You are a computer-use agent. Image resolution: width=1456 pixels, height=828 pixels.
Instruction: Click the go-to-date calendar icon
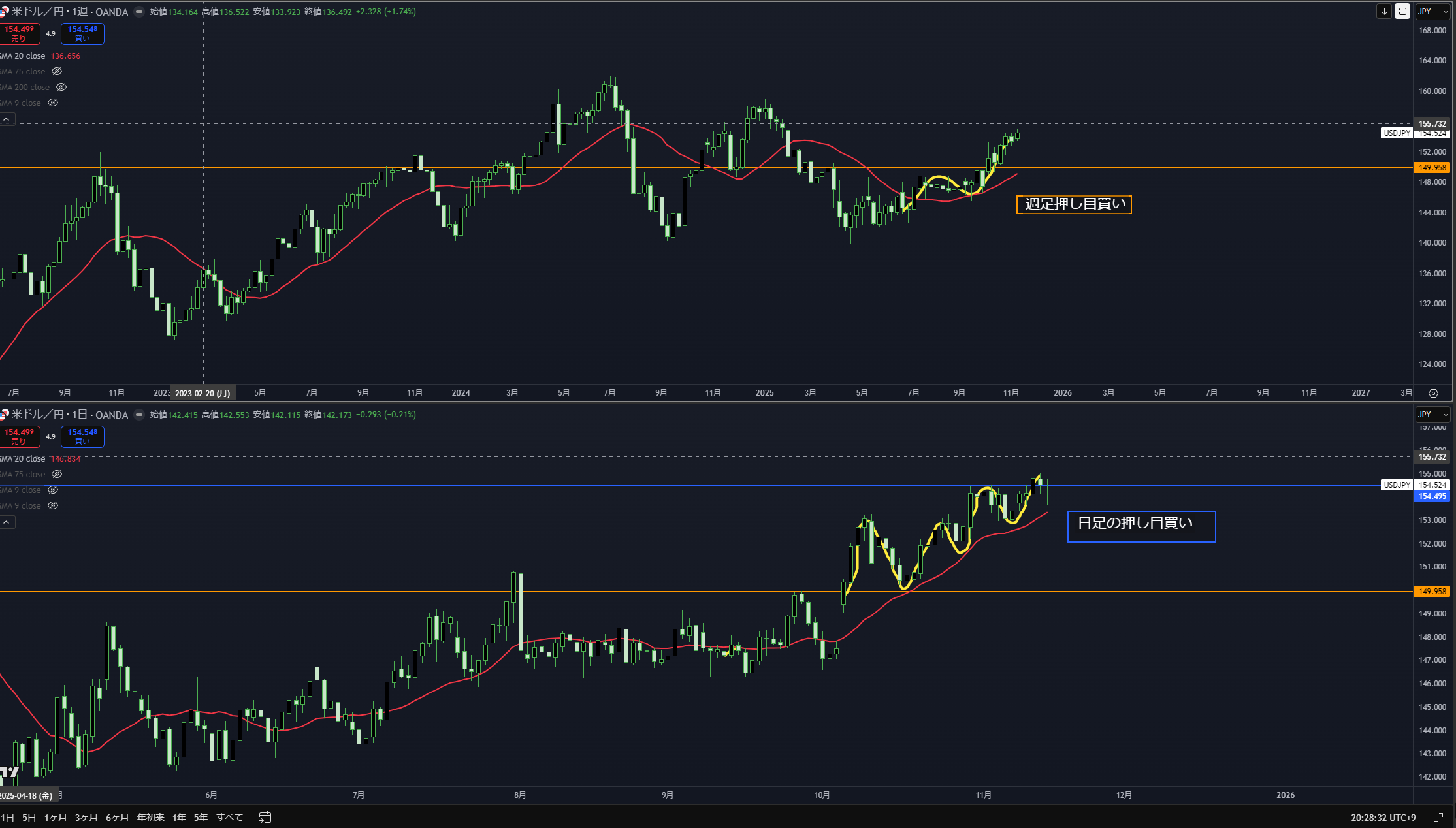coord(265,817)
